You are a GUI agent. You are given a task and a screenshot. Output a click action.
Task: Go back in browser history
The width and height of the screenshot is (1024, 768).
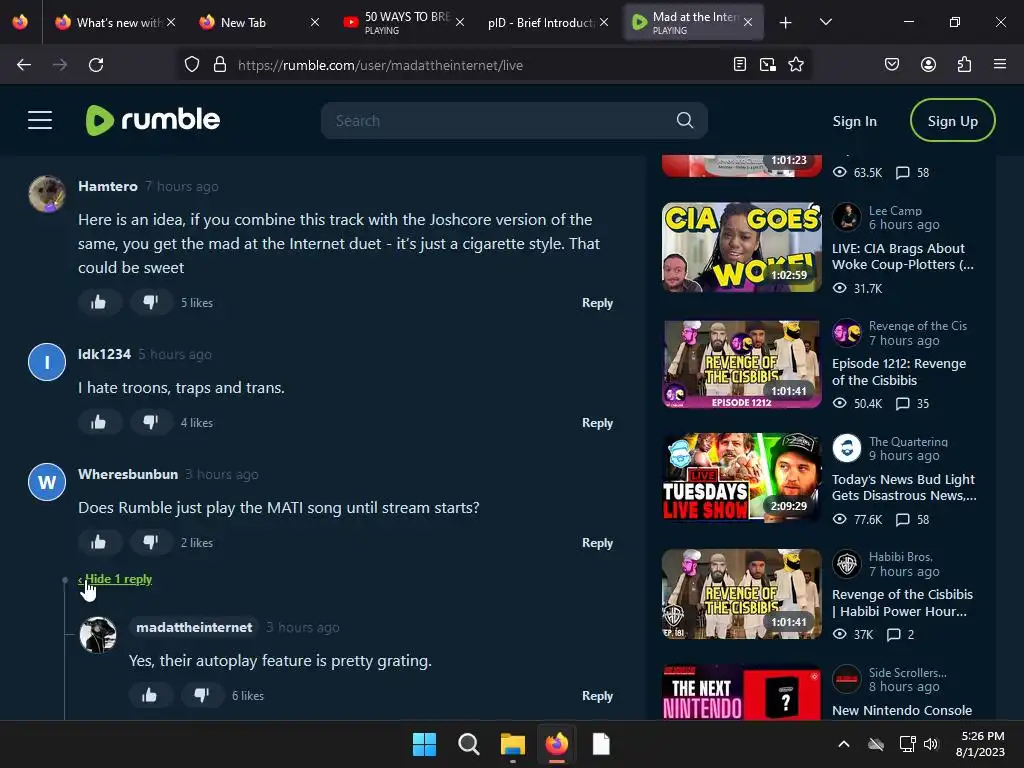tap(24, 65)
